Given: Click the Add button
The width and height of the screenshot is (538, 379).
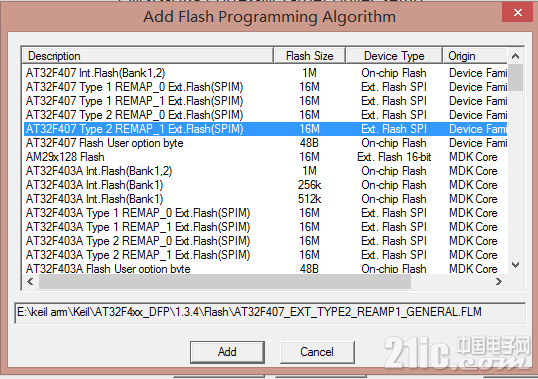Looking at the screenshot, I should click(x=227, y=352).
